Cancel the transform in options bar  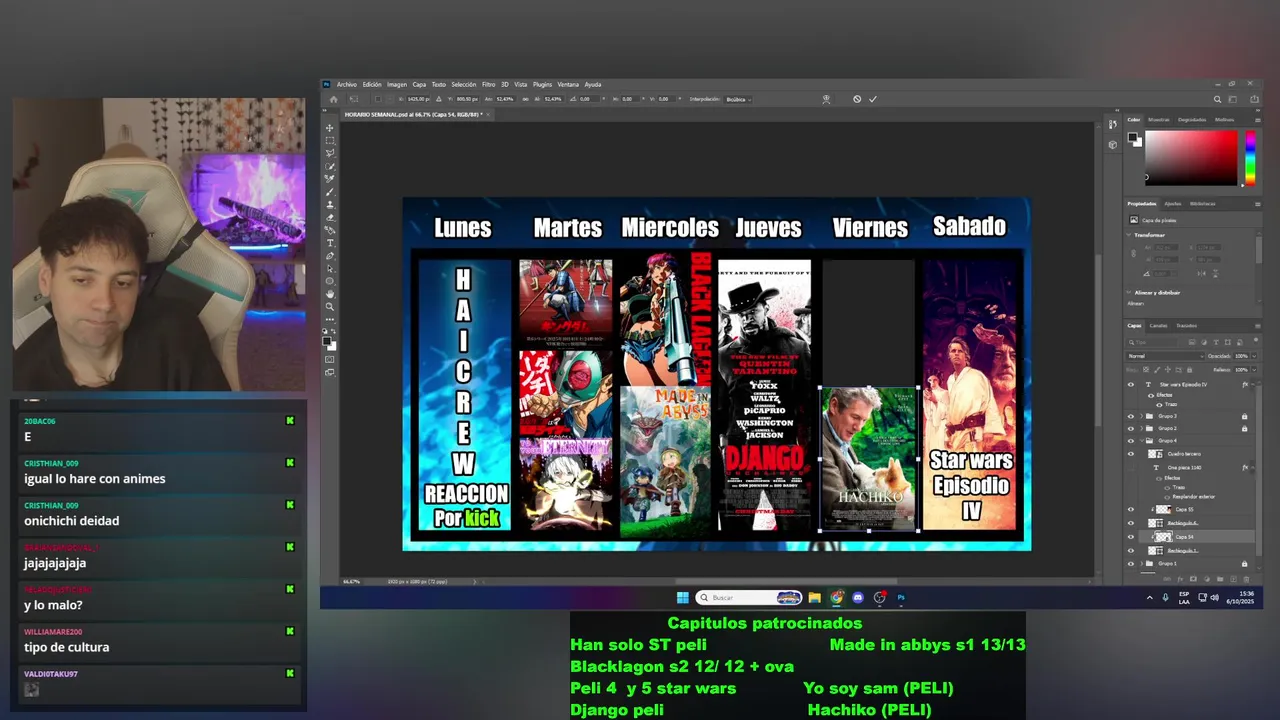tap(857, 99)
